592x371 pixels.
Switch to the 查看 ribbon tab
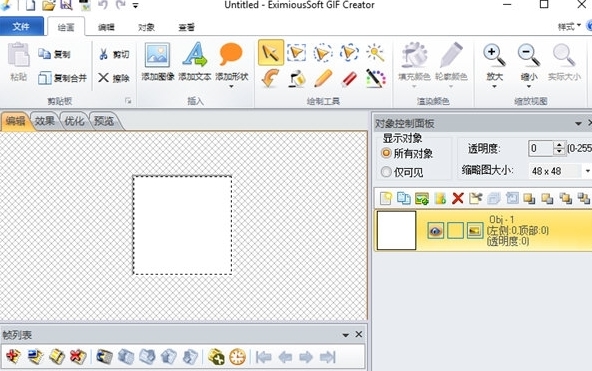coord(187,27)
